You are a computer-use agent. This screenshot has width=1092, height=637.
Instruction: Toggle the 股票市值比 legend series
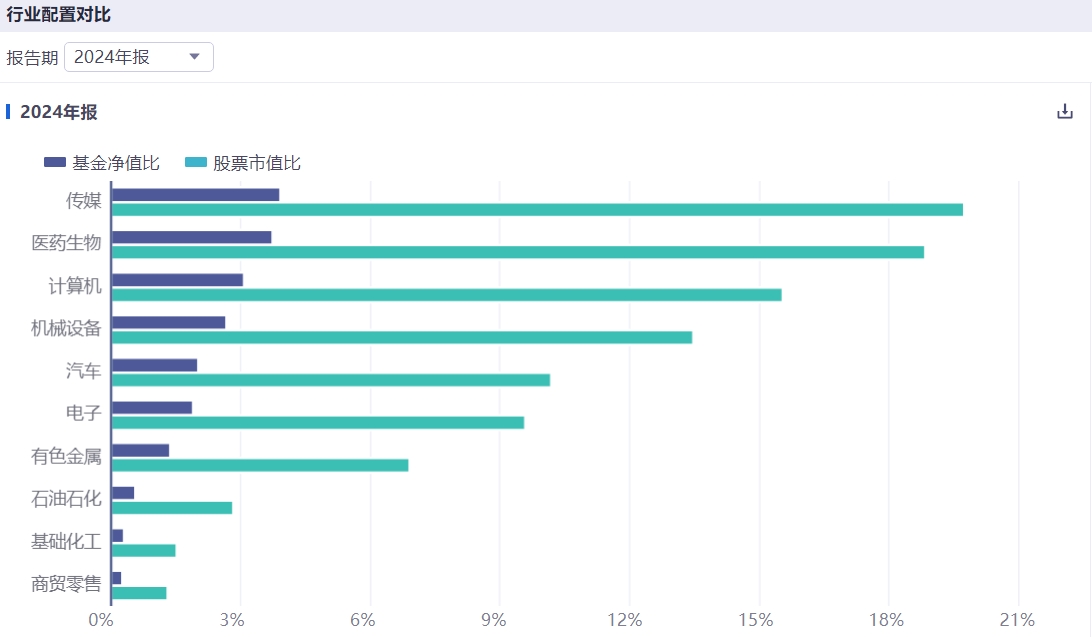point(256,163)
